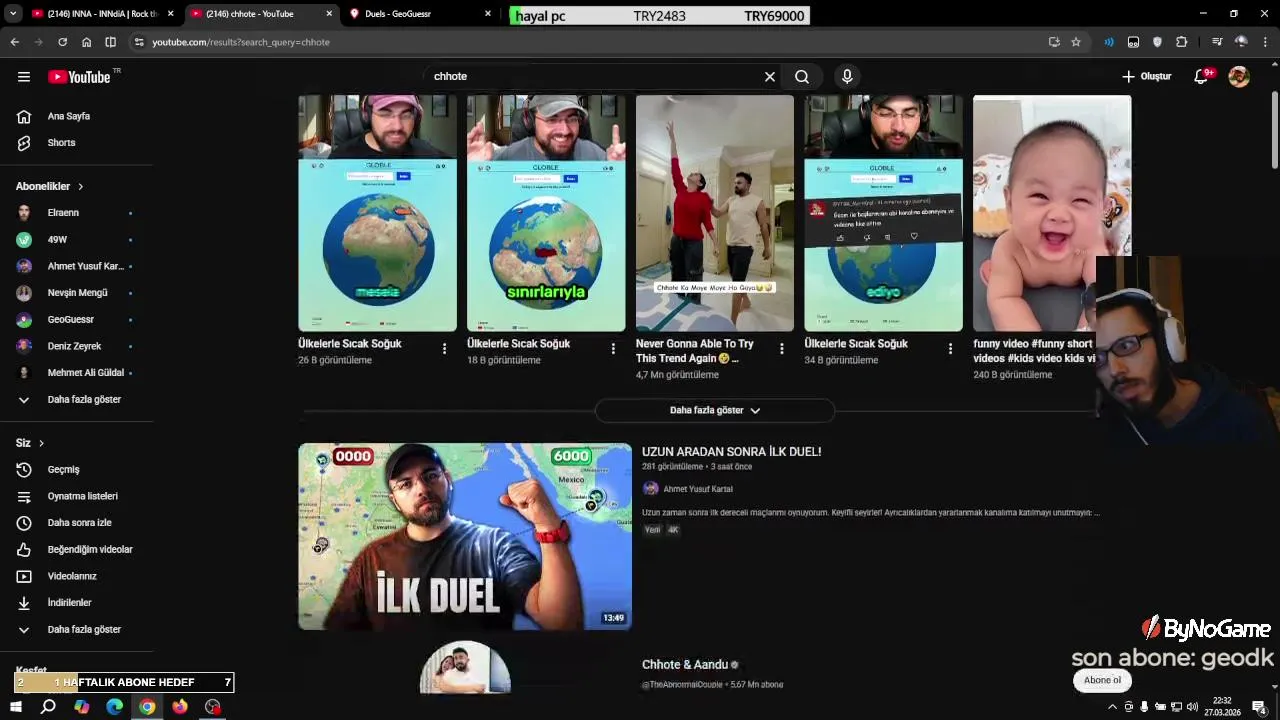
Task: Click the Oluştur create button
Action: point(1146,76)
